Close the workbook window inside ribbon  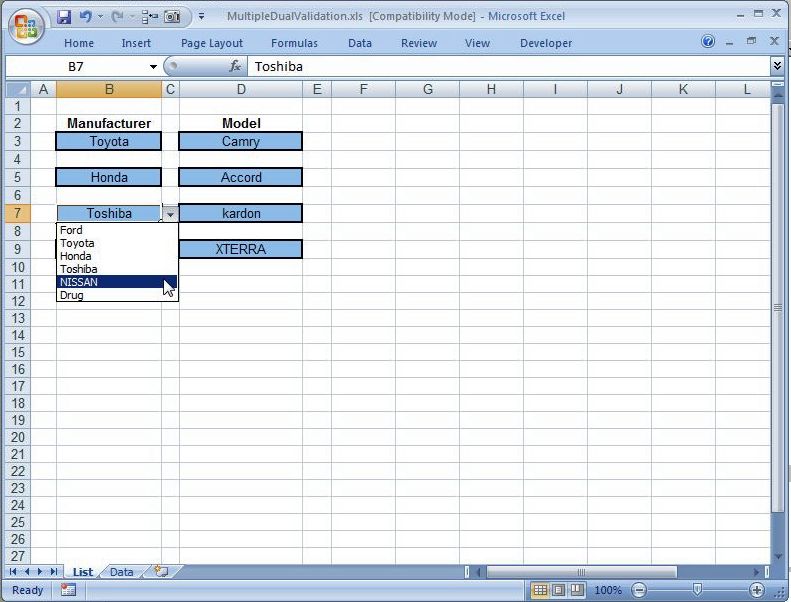[774, 41]
